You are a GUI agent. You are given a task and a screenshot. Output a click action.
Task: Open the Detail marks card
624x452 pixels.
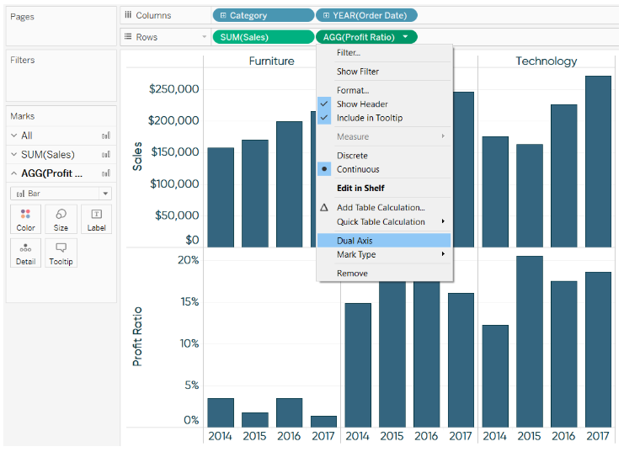[25, 253]
